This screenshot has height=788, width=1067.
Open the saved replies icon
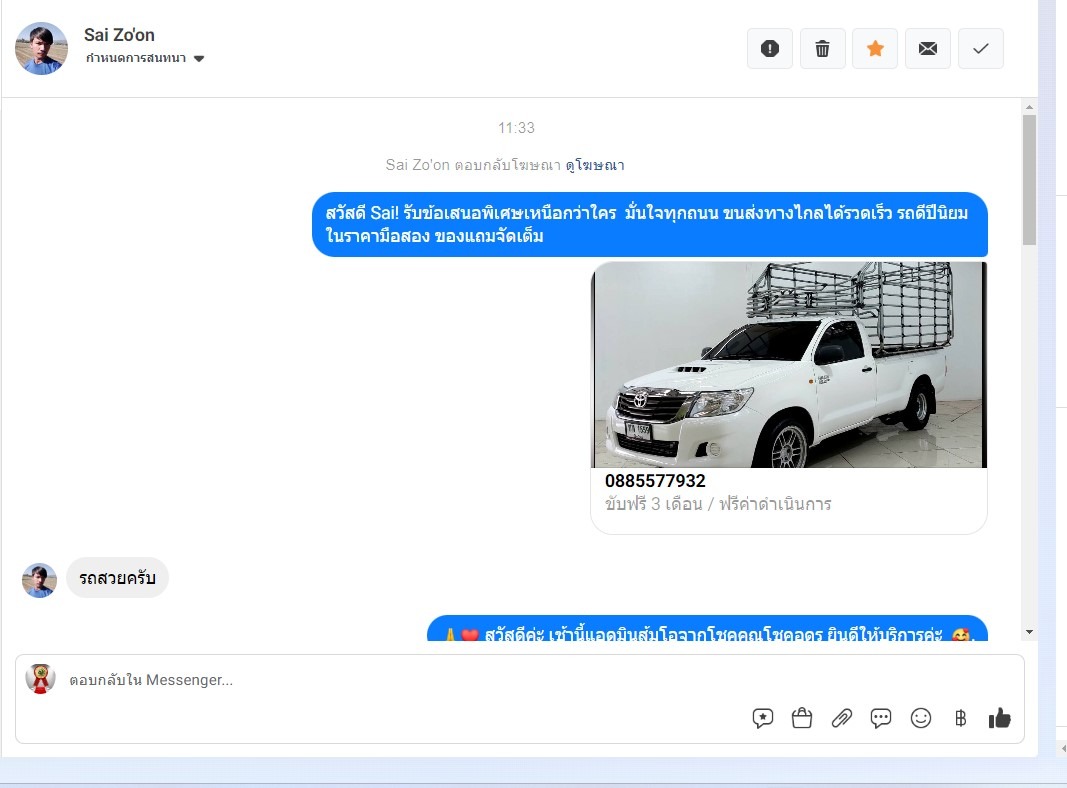click(x=763, y=718)
